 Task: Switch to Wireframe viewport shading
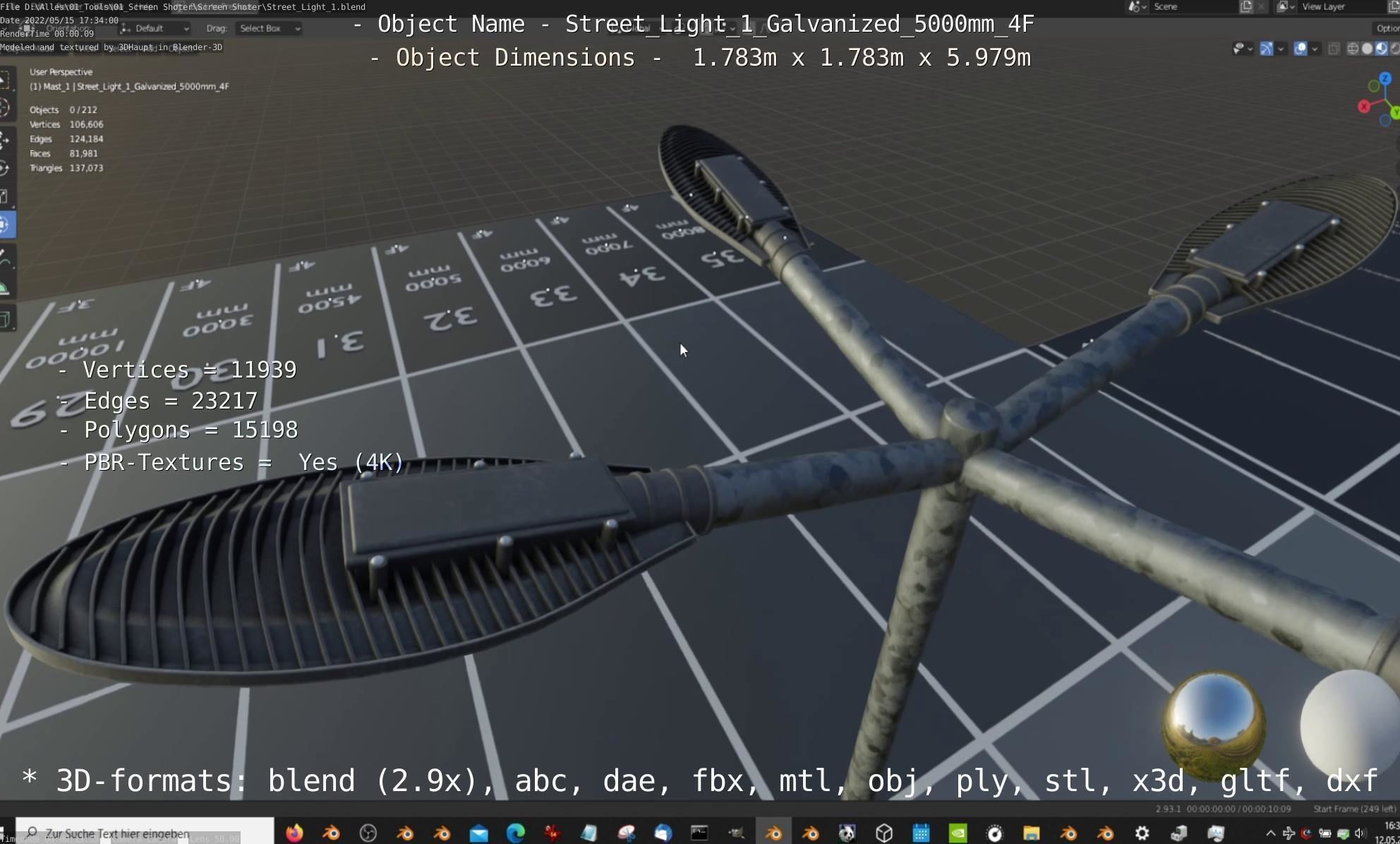click(1353, 49)
